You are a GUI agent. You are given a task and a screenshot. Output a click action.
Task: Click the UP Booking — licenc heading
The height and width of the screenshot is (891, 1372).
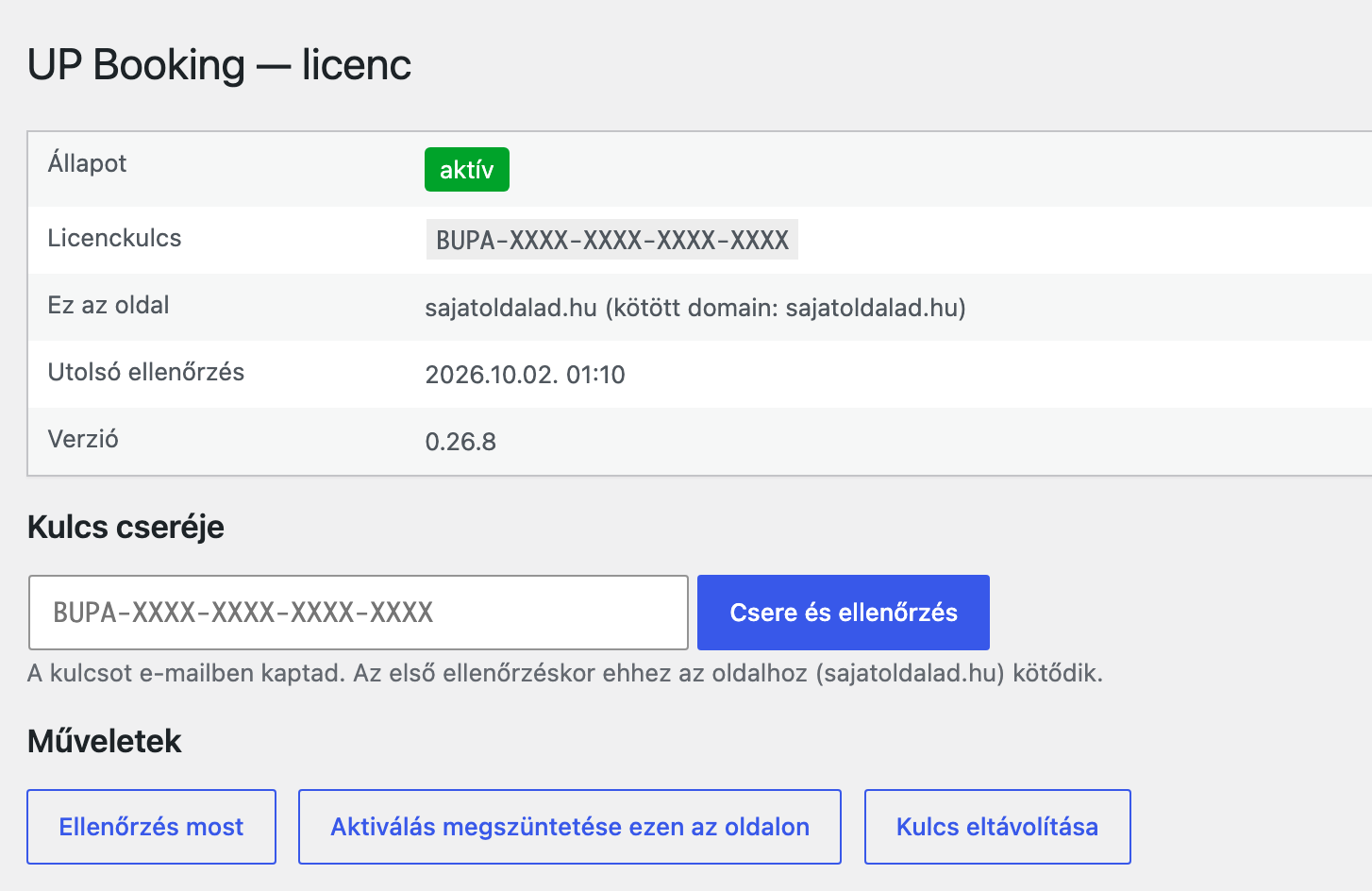[x=219, y=65]
